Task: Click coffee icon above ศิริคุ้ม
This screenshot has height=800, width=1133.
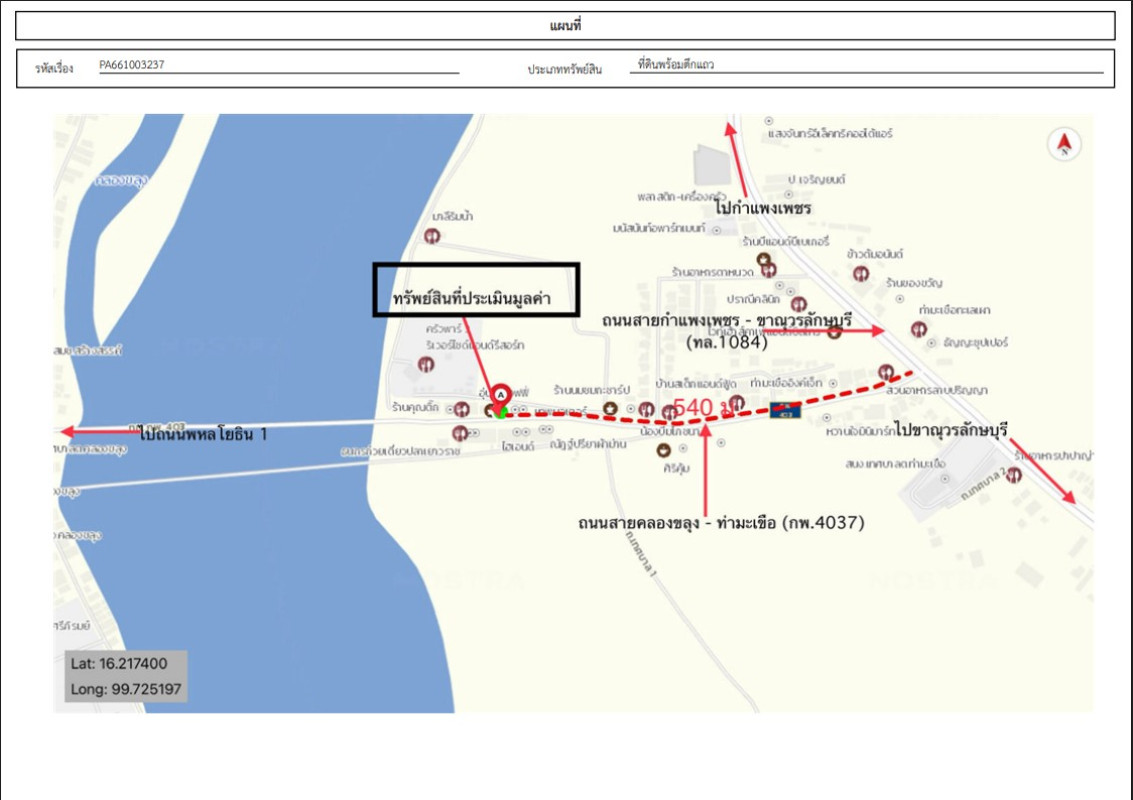Action: [x=663, y=450]
